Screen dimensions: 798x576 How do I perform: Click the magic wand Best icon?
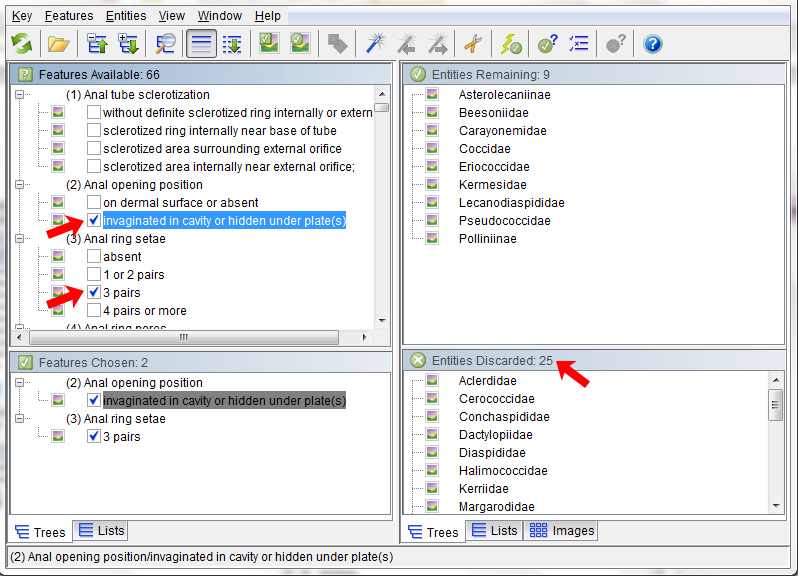coord(375,44)
